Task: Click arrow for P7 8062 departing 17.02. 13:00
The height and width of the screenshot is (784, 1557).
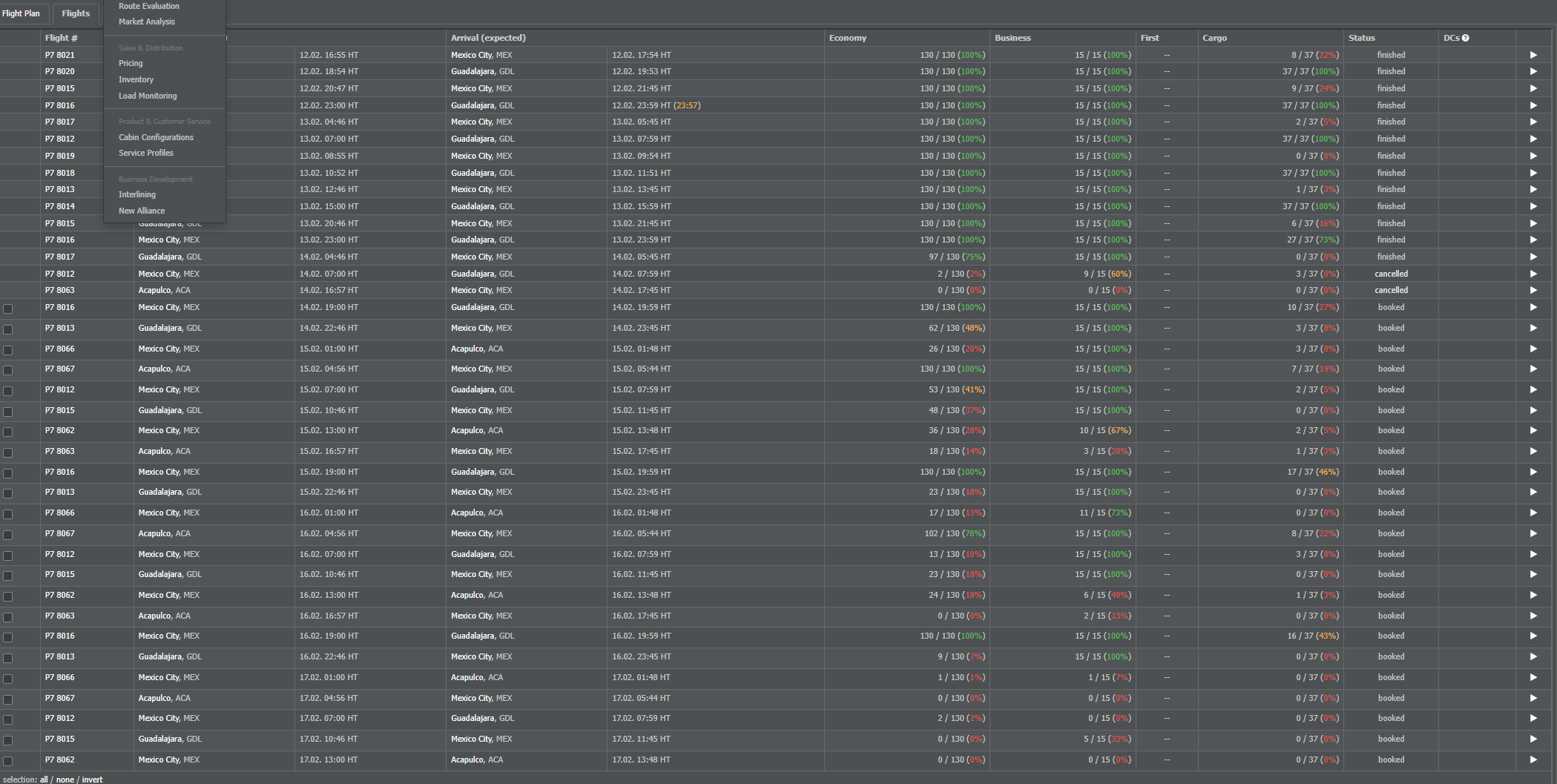Action: pyautogui.click(x=1533, y=760)
